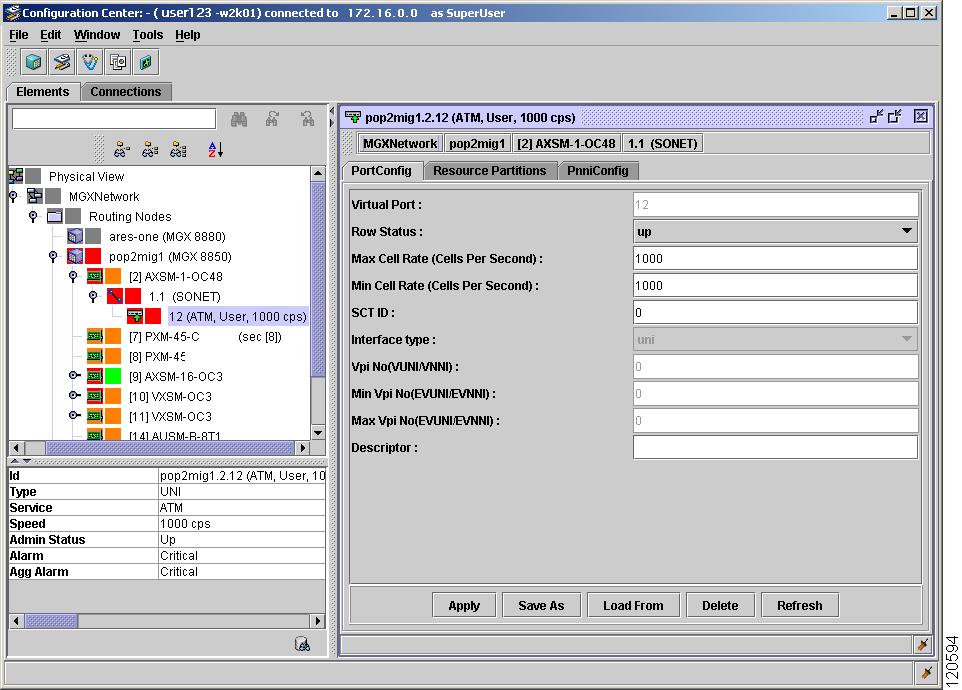Click the 1.1 (SONET) breadcrumb button
962x690 pixels.
(663, 144)
